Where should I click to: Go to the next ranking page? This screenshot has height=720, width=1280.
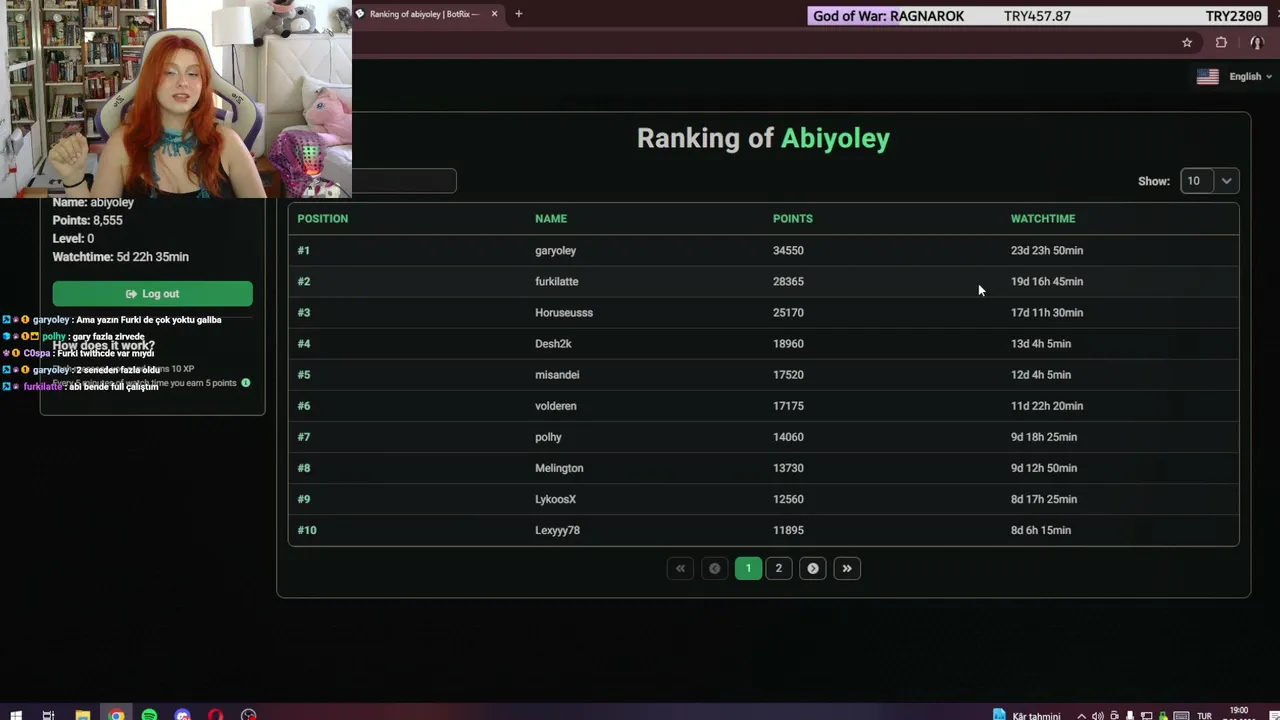click(x=812, y=568)
